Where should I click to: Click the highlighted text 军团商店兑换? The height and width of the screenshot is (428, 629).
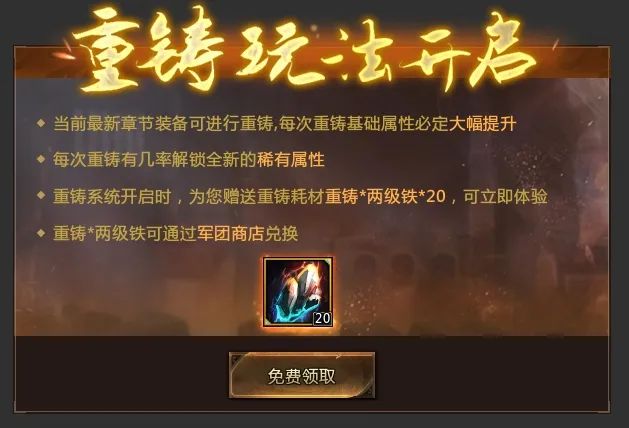pos(247,233)
